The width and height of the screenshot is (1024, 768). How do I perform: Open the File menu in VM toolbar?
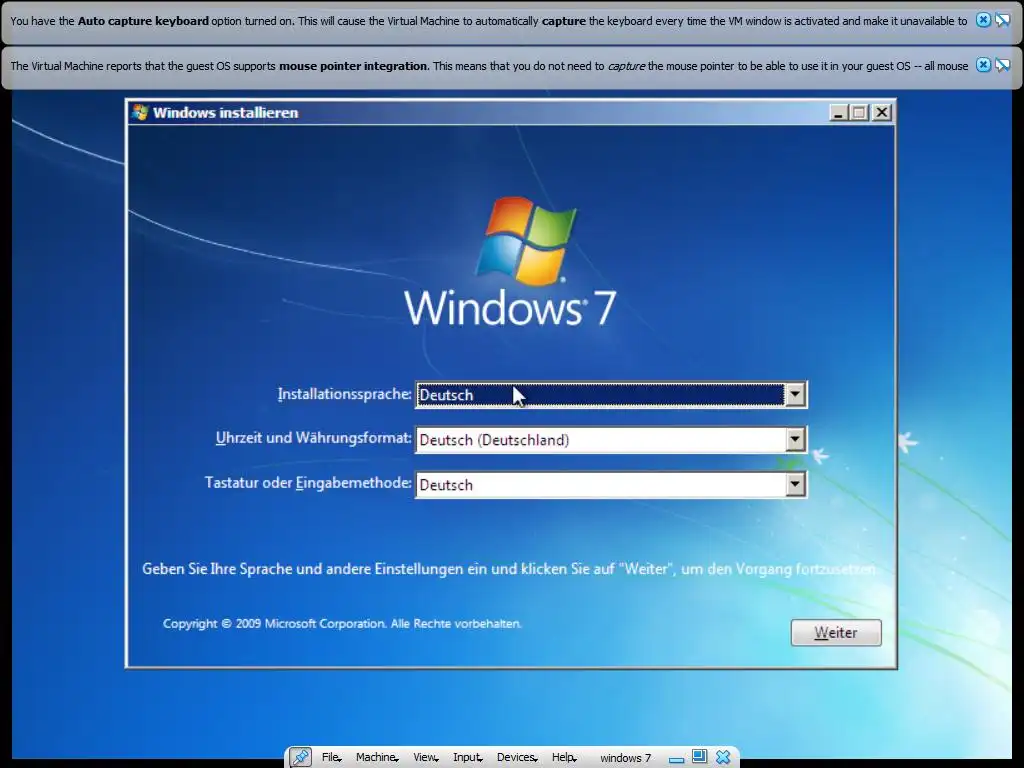pos(331,758)
